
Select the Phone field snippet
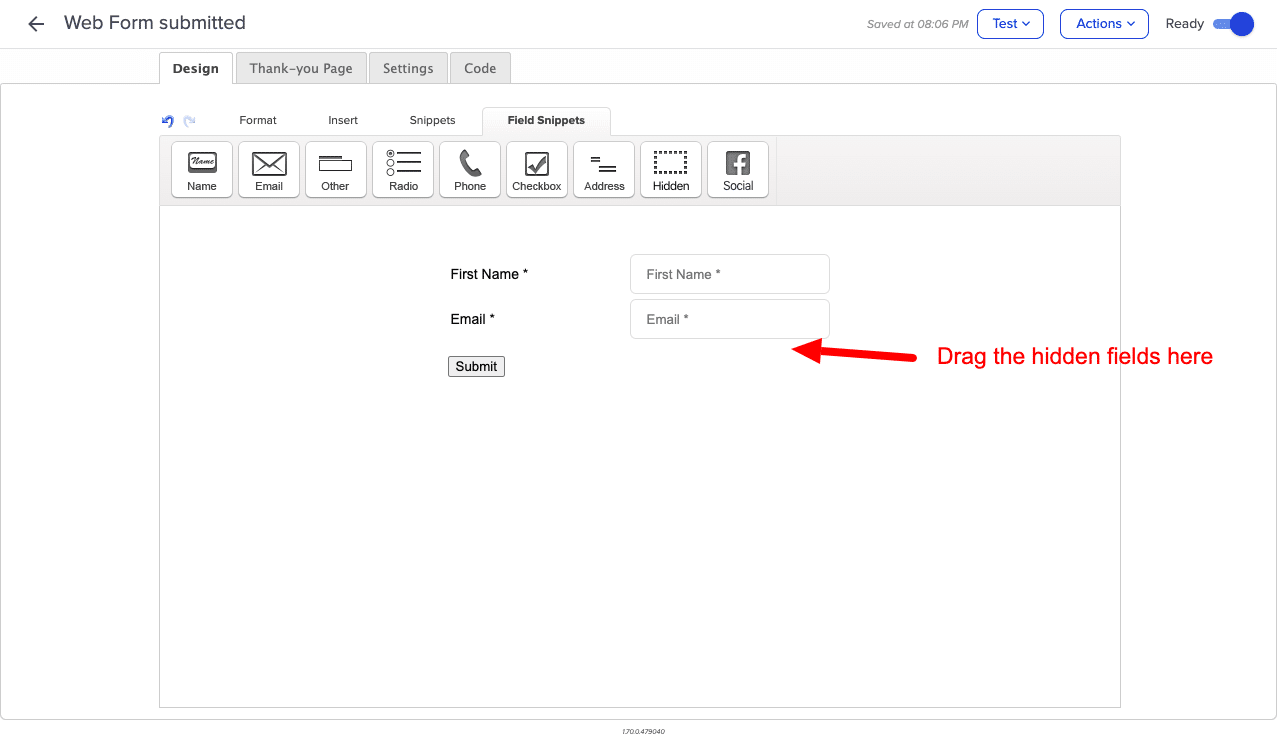click(469, 169)
